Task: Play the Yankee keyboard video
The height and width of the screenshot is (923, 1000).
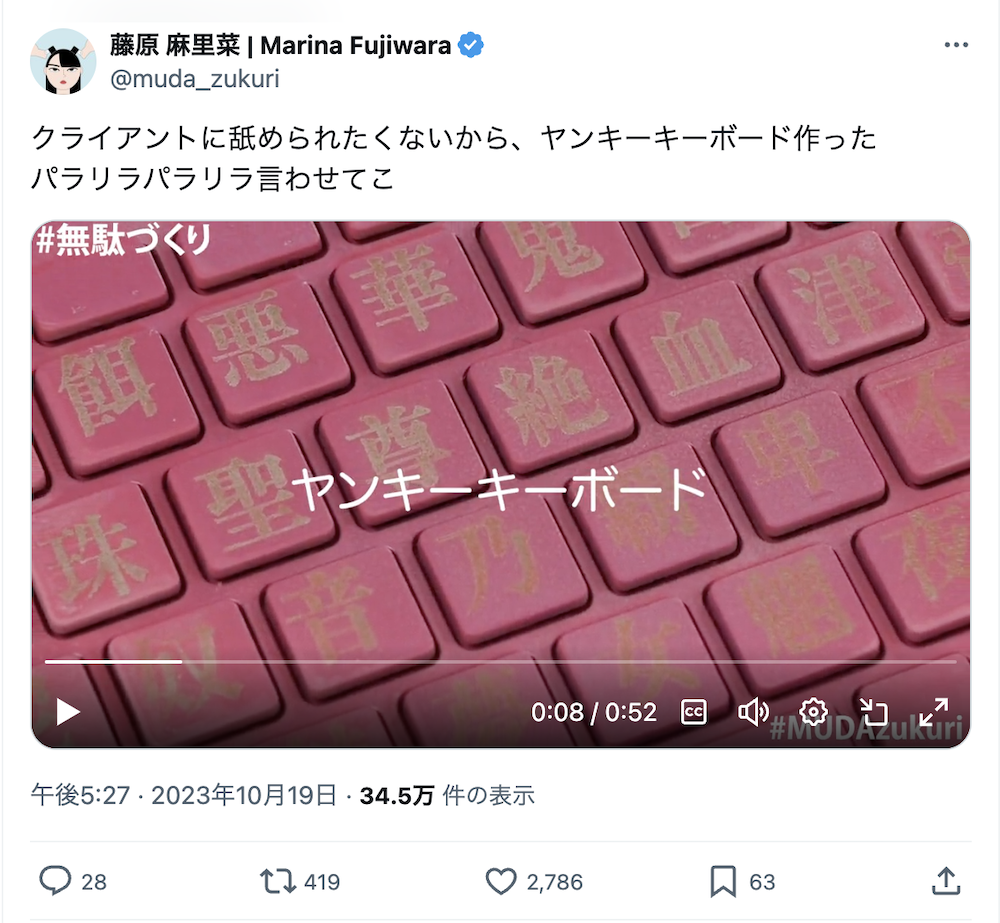Action: pyautogui.click(x=68, y=712)
